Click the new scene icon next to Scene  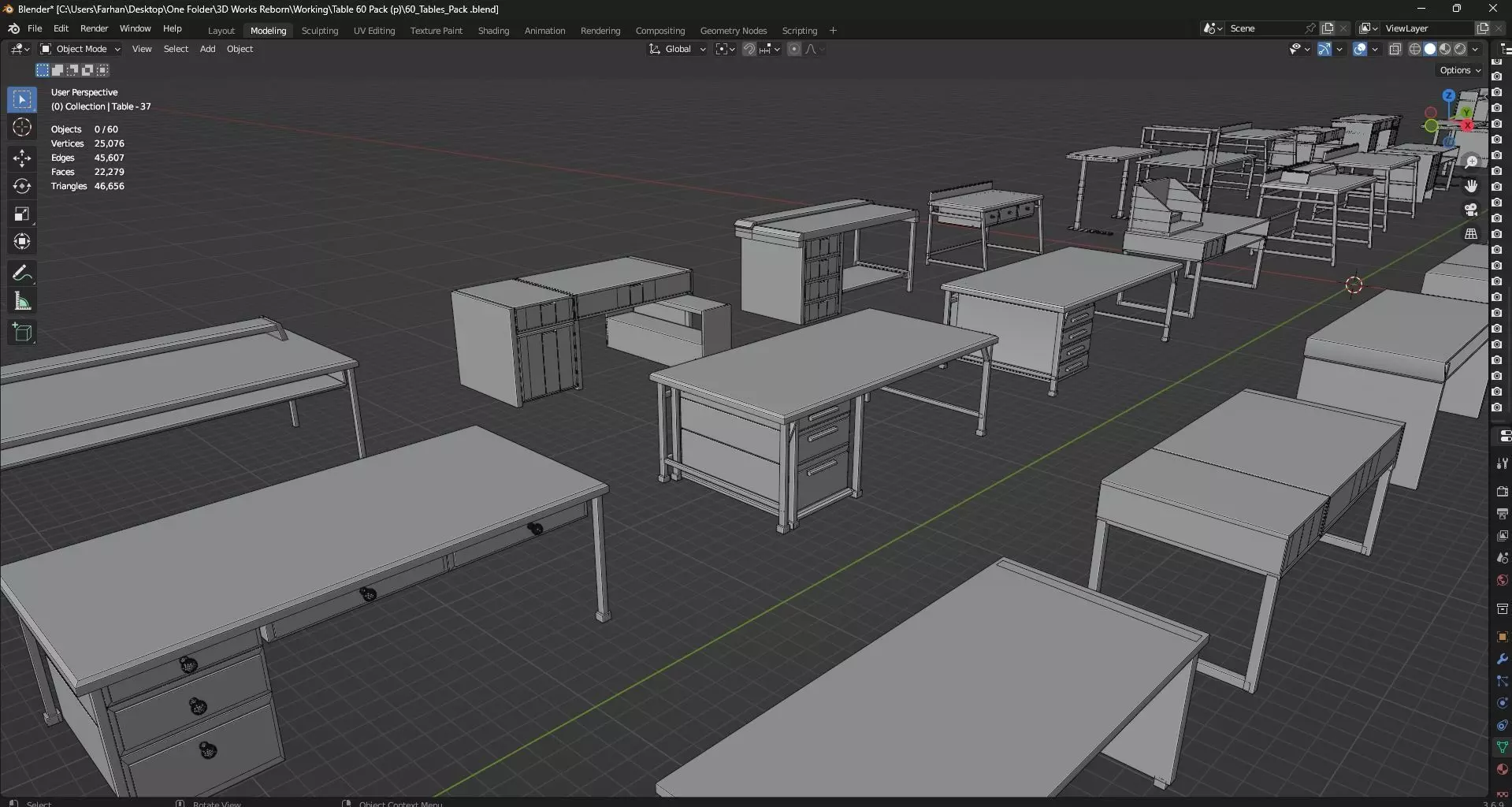point(1328,28)
